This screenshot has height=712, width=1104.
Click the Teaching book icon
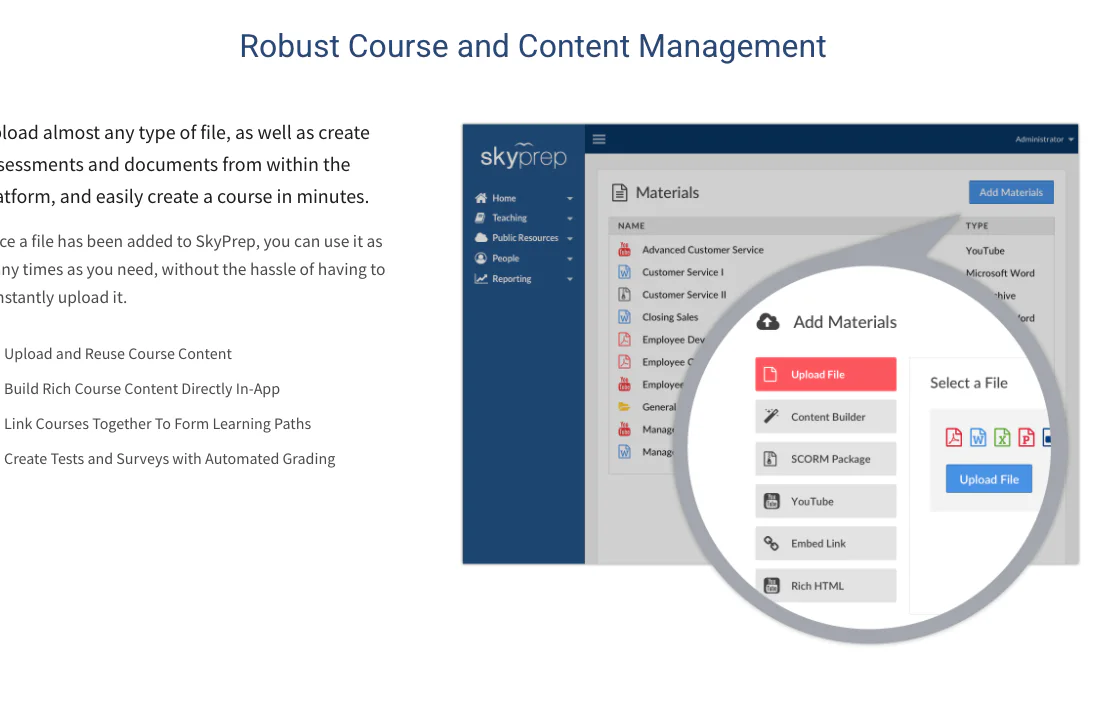(480, 218)
